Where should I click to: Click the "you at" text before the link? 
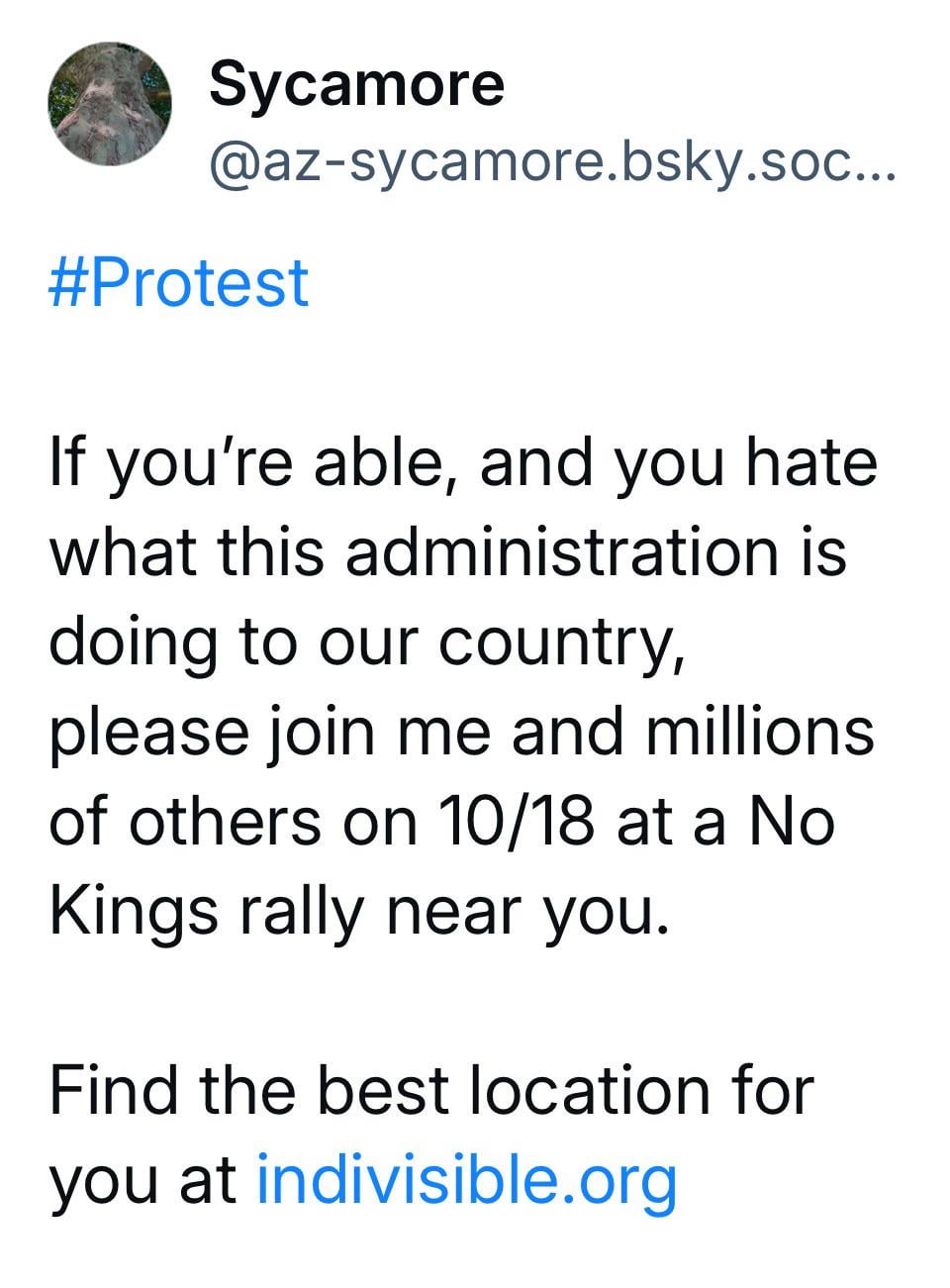pyautogui.click(x=142, y=1179)
